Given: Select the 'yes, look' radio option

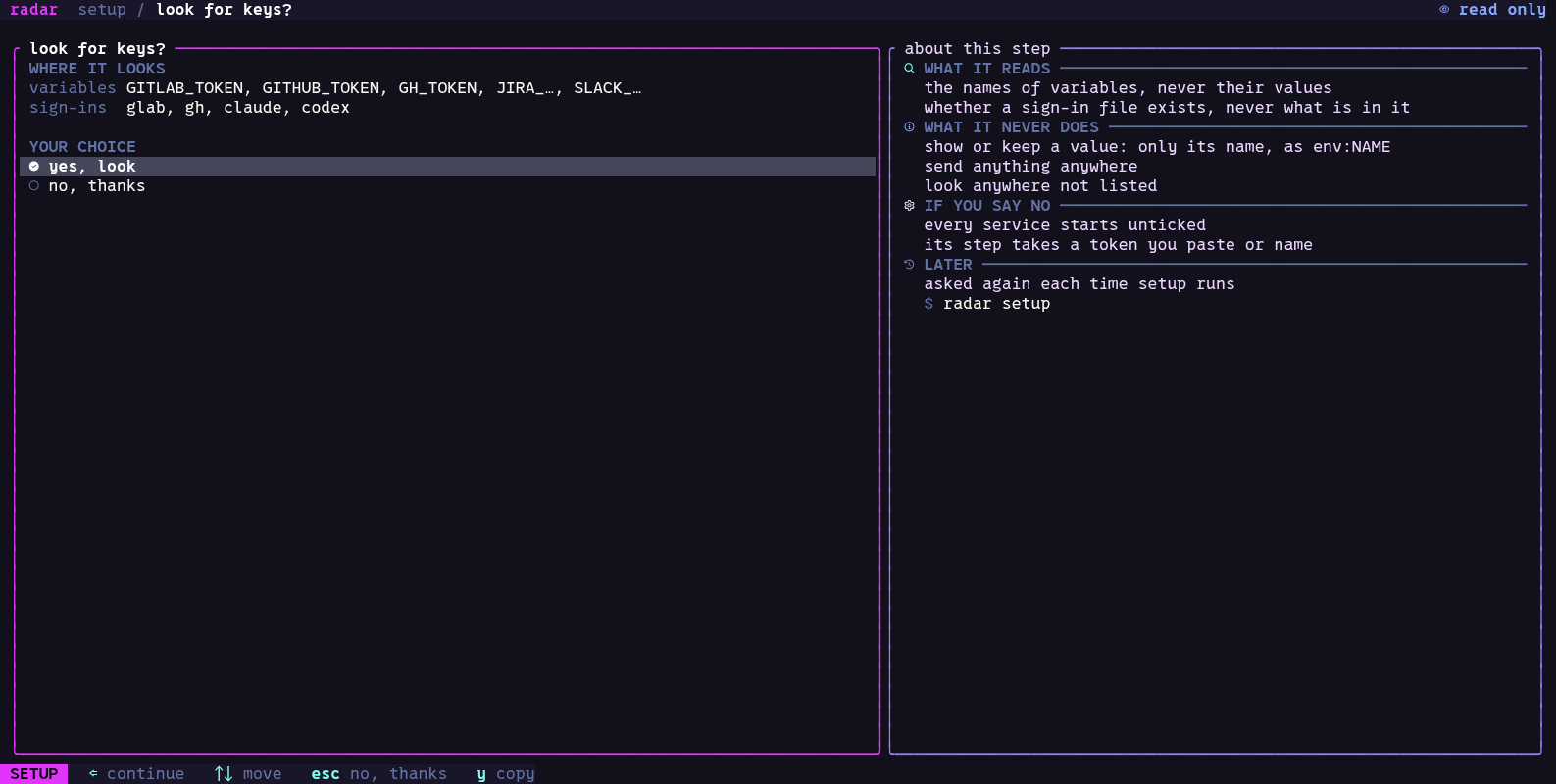Looking at the screenshot, I should coord(447,167).
